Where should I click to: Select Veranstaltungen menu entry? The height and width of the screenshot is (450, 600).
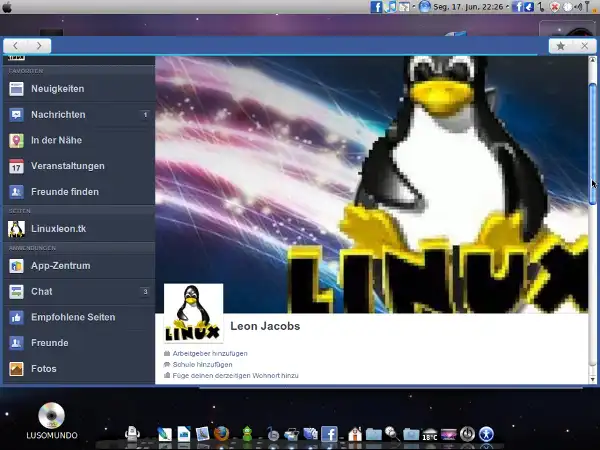click(79, 166)
